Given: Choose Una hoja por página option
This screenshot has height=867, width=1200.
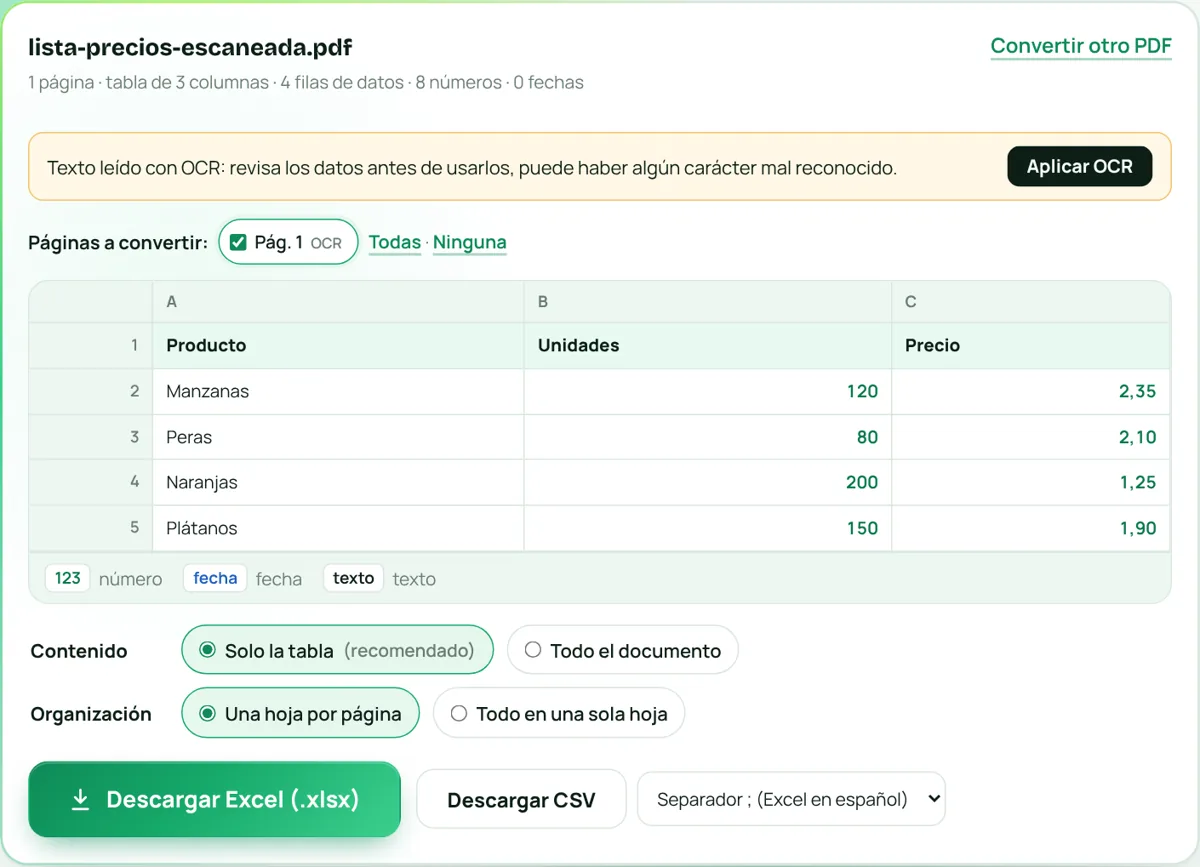Looking at the screenshot, I should (300, 714).
